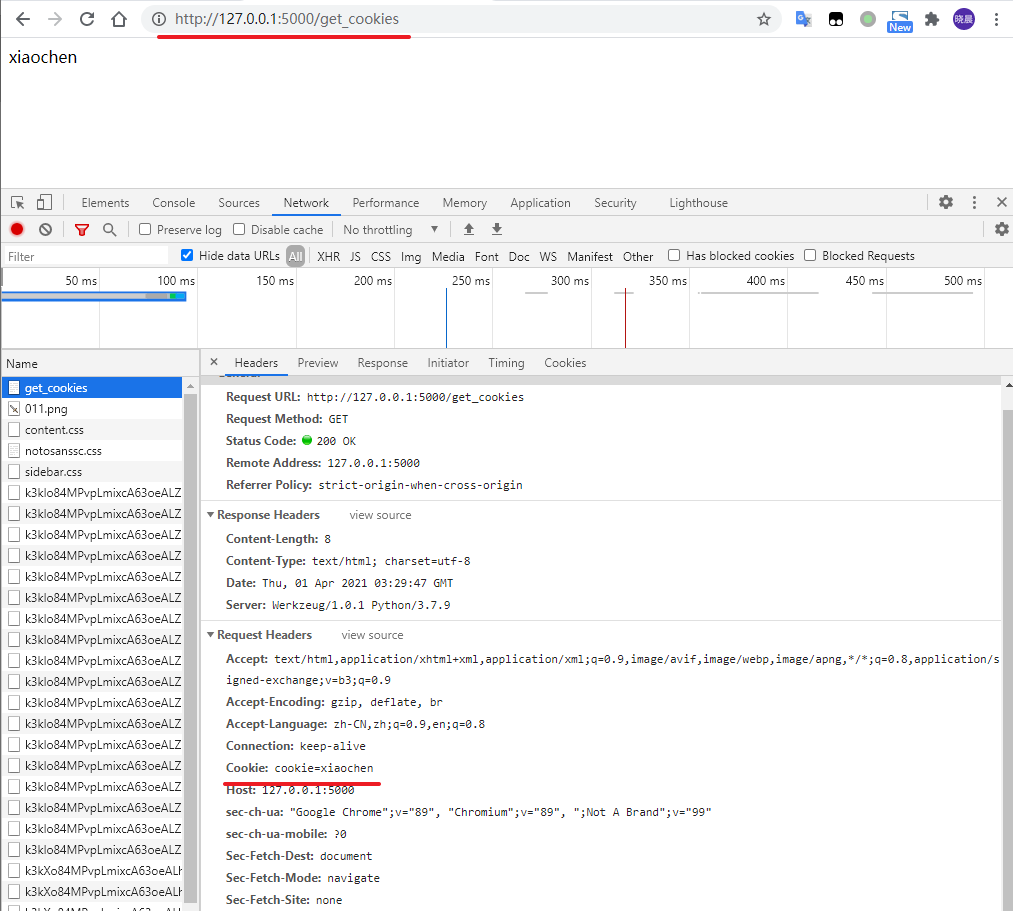
Task: View site information icon in address bar
Action: point(158,19)
